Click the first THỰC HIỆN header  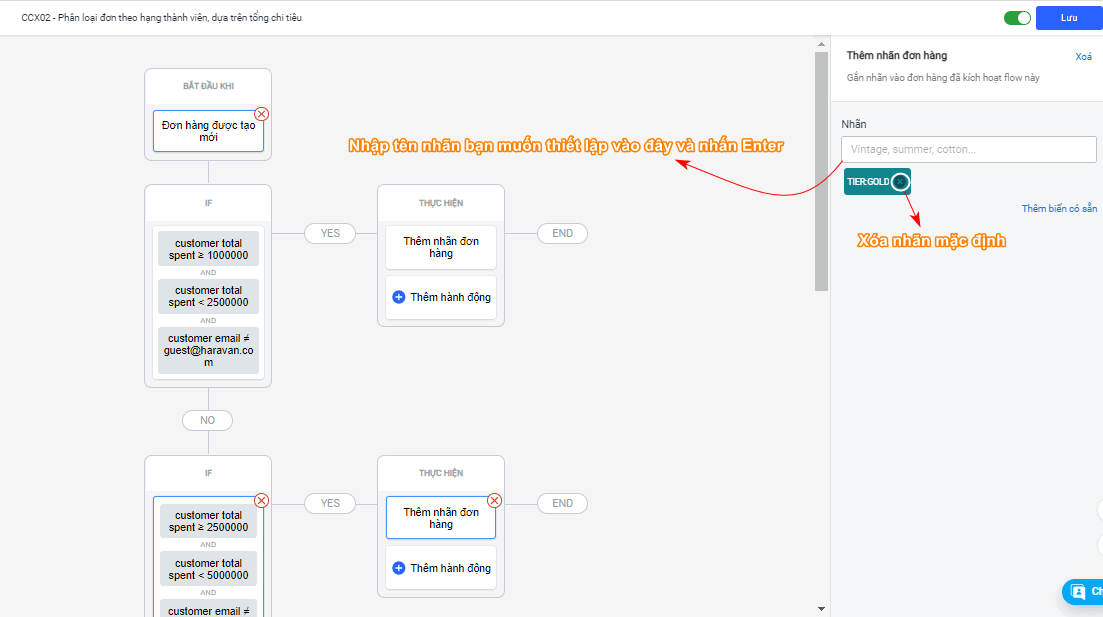pos(441,203)
